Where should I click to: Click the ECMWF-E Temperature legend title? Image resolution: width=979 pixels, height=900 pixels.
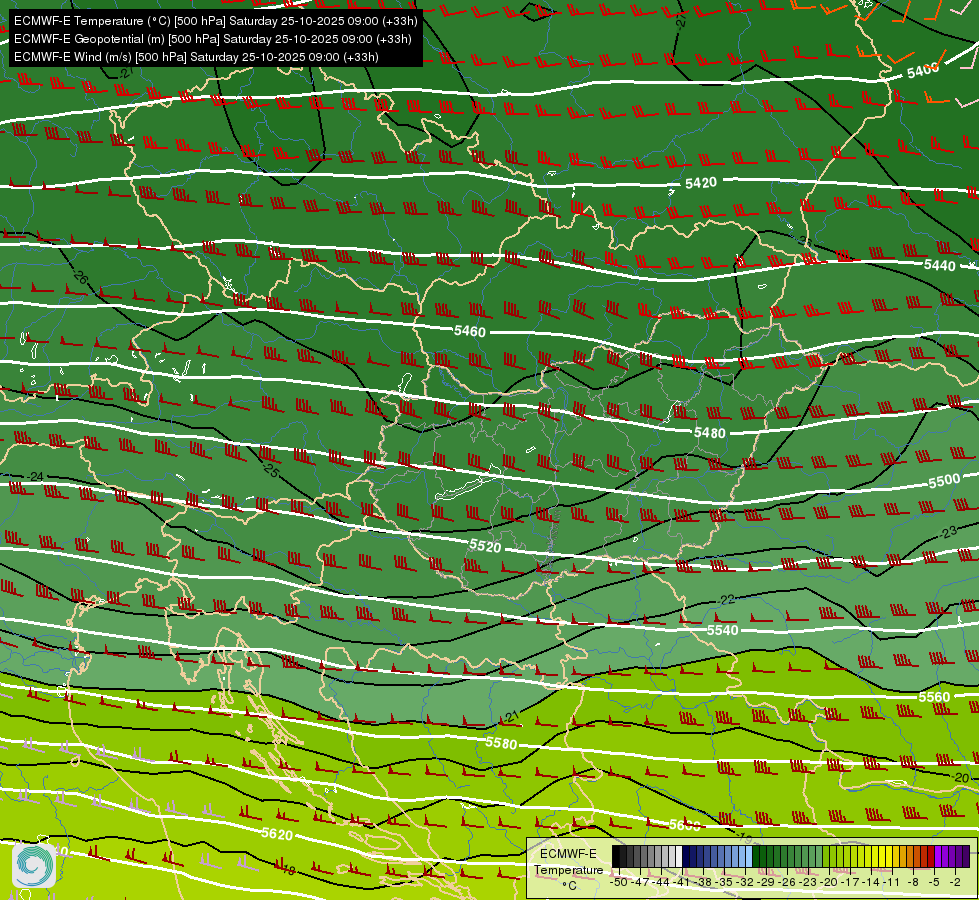point(569,862)
